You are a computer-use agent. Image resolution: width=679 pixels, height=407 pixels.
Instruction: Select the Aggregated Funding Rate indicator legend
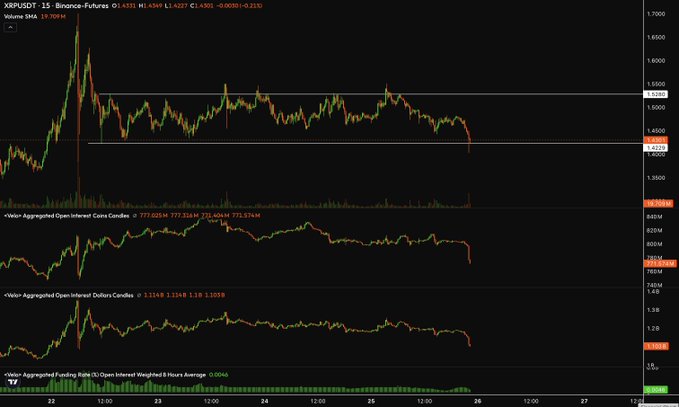105,375
